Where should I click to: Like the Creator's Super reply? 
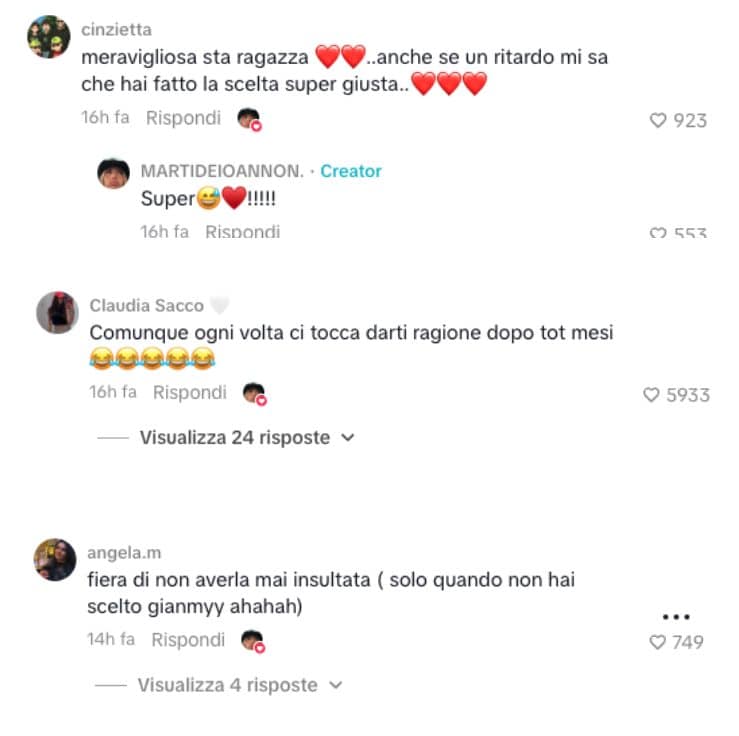click(x=658, y=233)
